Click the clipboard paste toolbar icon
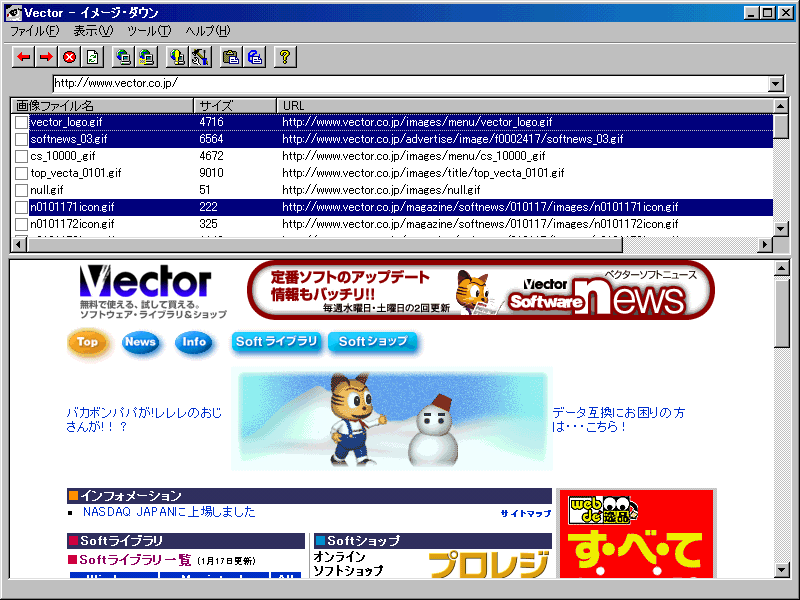This screenshot has height=600, width=800. point(231,57)
